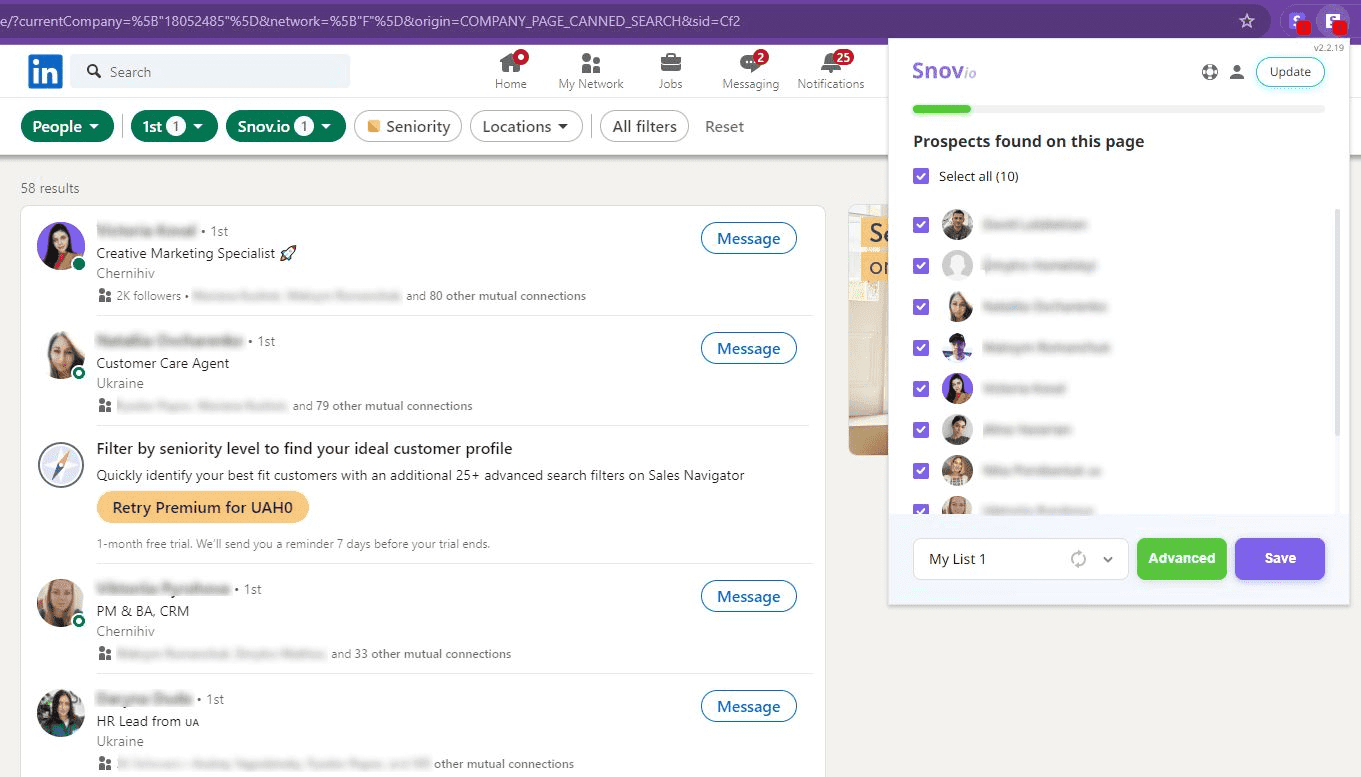Screen dimensions: 1361x777
Task: Open Notifications bell icon
Action: pyautogui.click(x=830, y=64)
